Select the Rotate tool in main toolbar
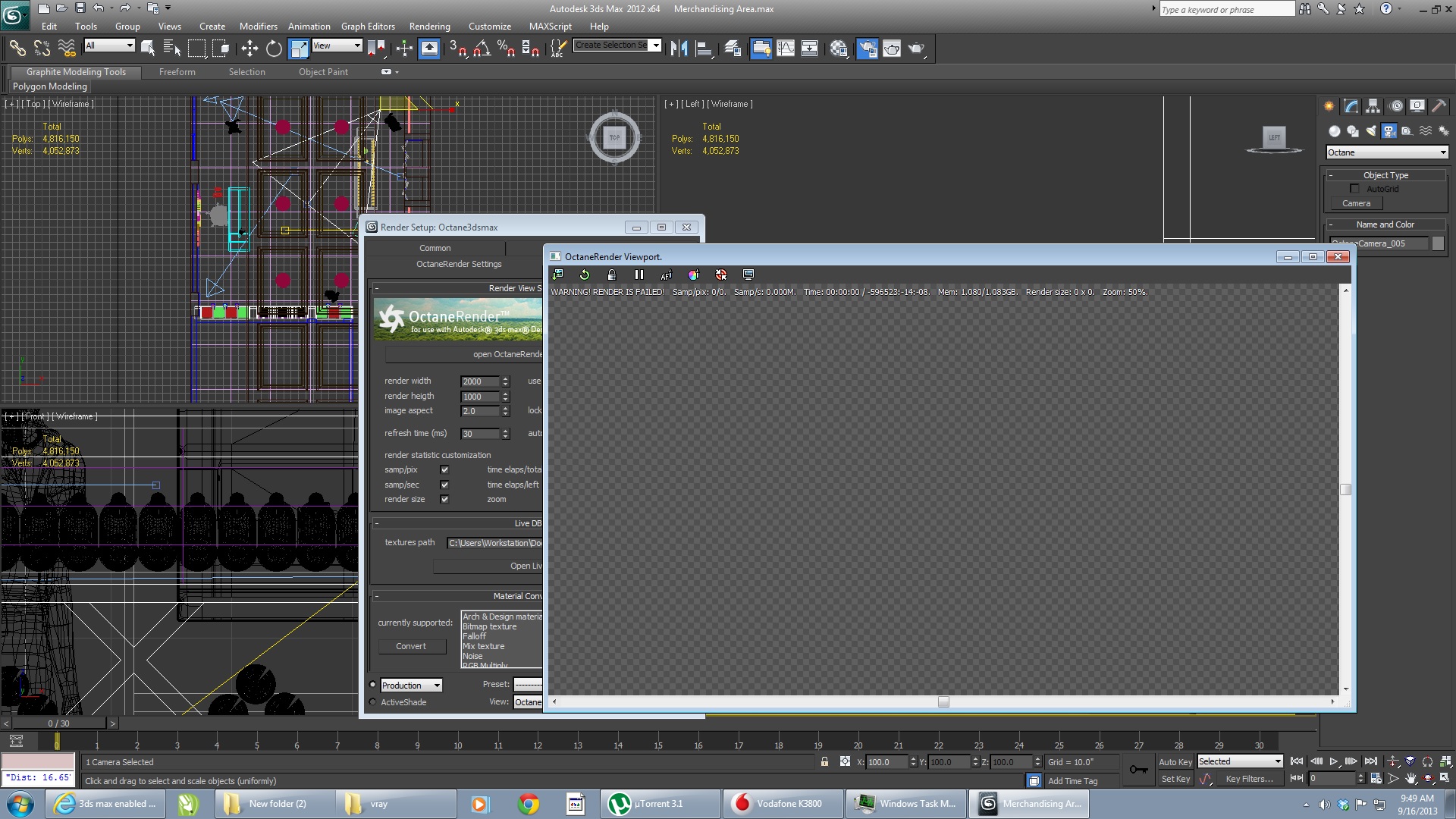This screenshot has height=819, width=1456. coord(274,49)
